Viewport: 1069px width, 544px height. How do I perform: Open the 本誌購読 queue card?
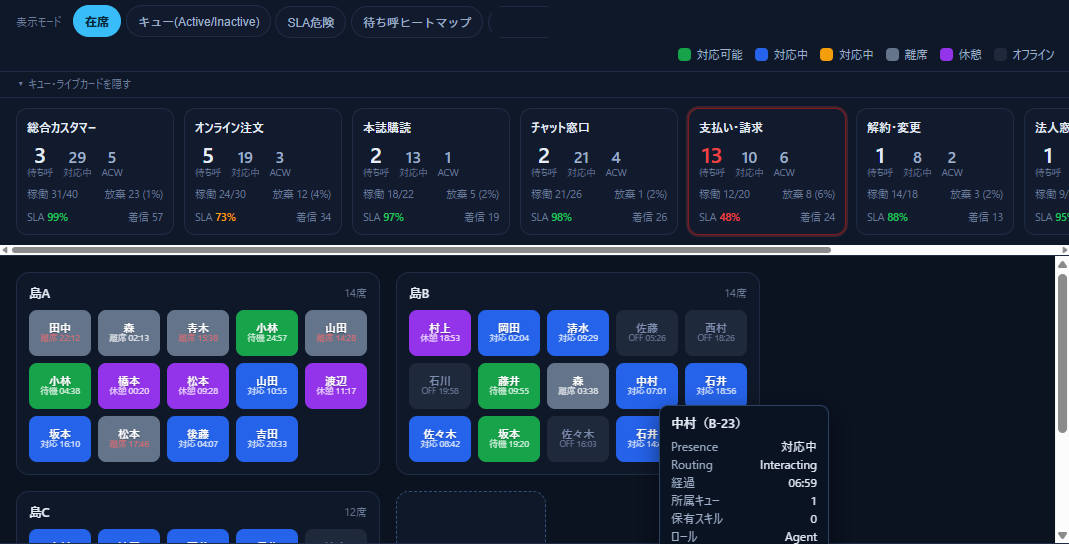pos(431,171)
